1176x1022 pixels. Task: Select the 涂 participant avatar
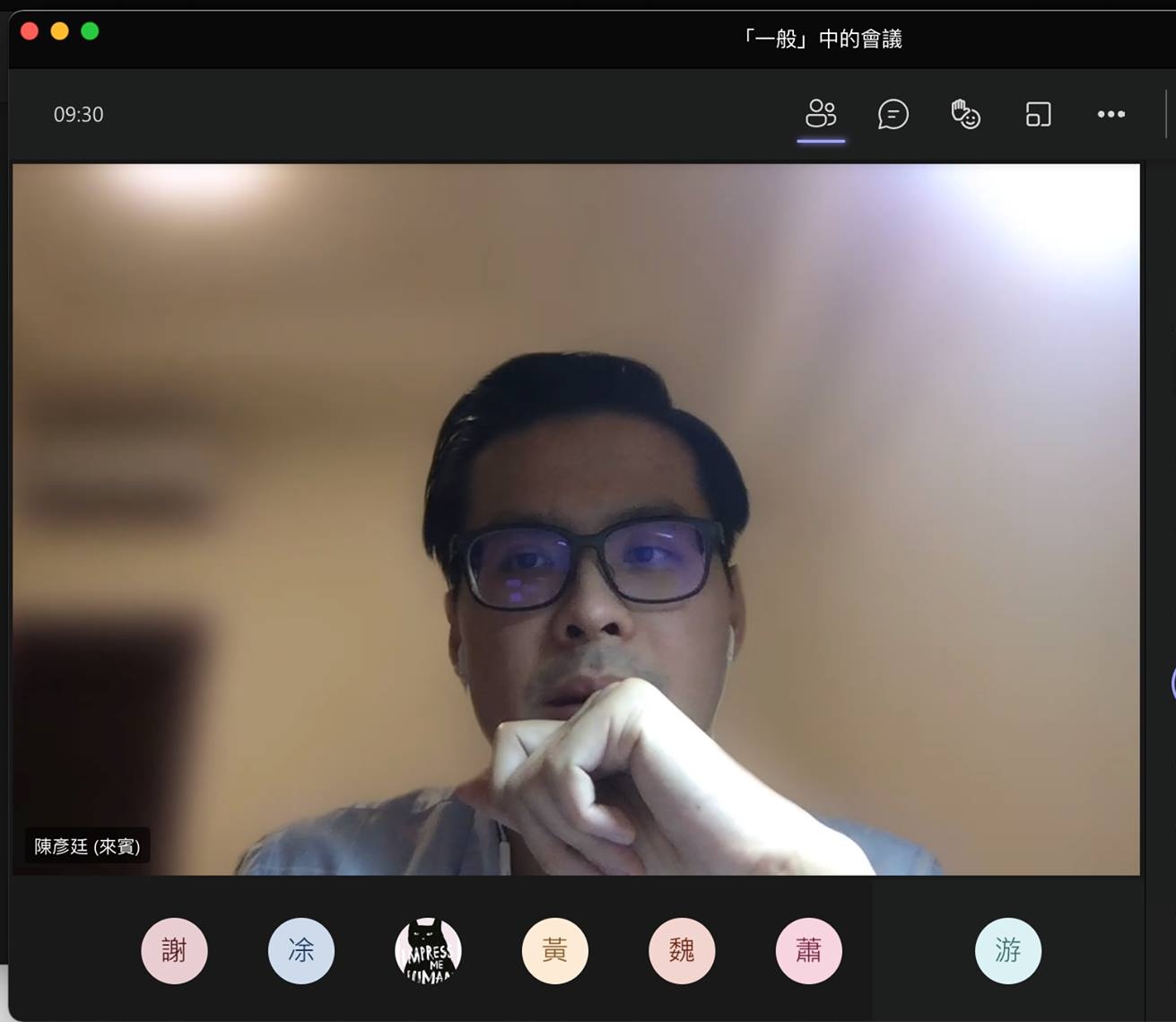(x=301, y=950)
